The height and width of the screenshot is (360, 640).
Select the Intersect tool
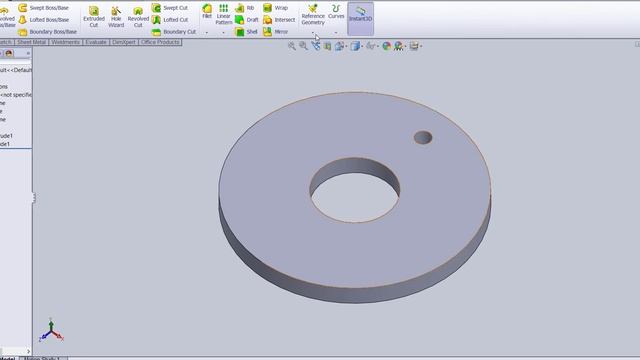279,20
